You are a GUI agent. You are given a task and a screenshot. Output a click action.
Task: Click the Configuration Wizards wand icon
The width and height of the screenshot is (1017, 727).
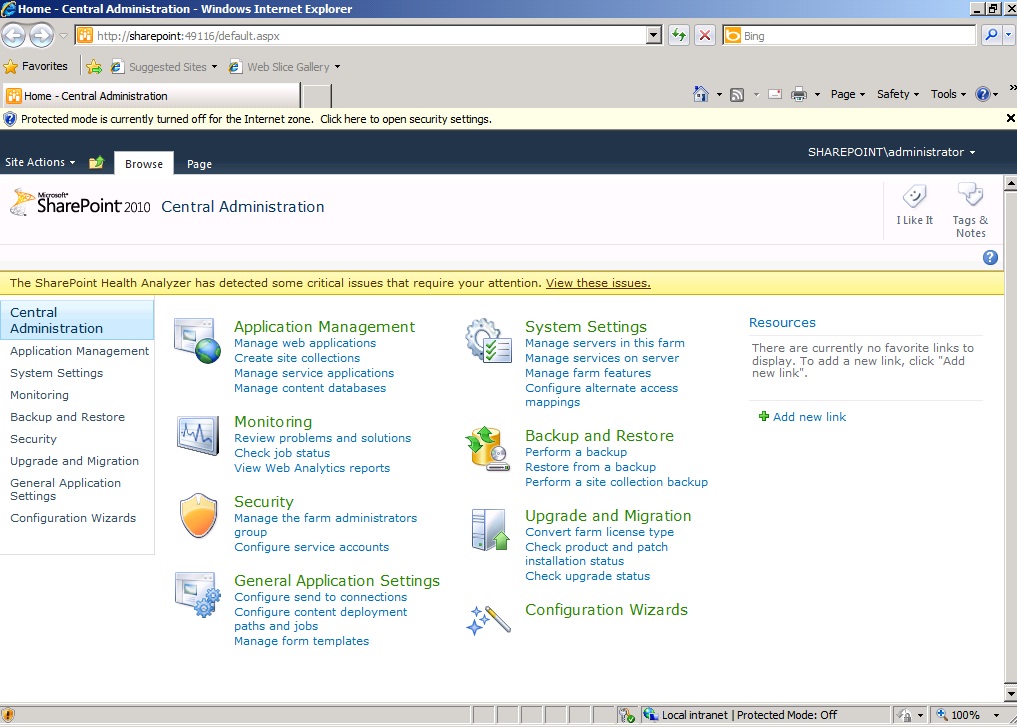tap(488, 620)
